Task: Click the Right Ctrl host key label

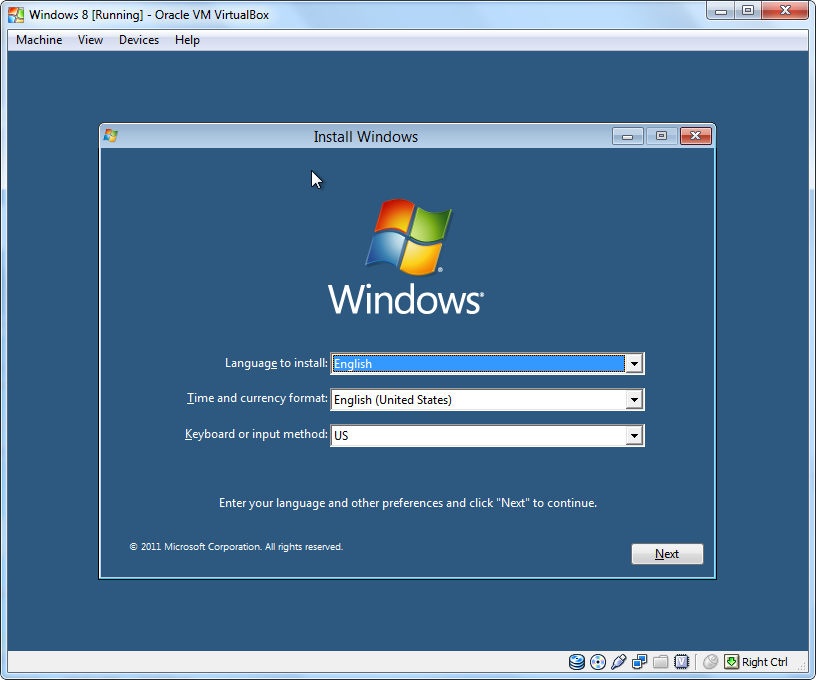Action: click(x=764, y=662)
